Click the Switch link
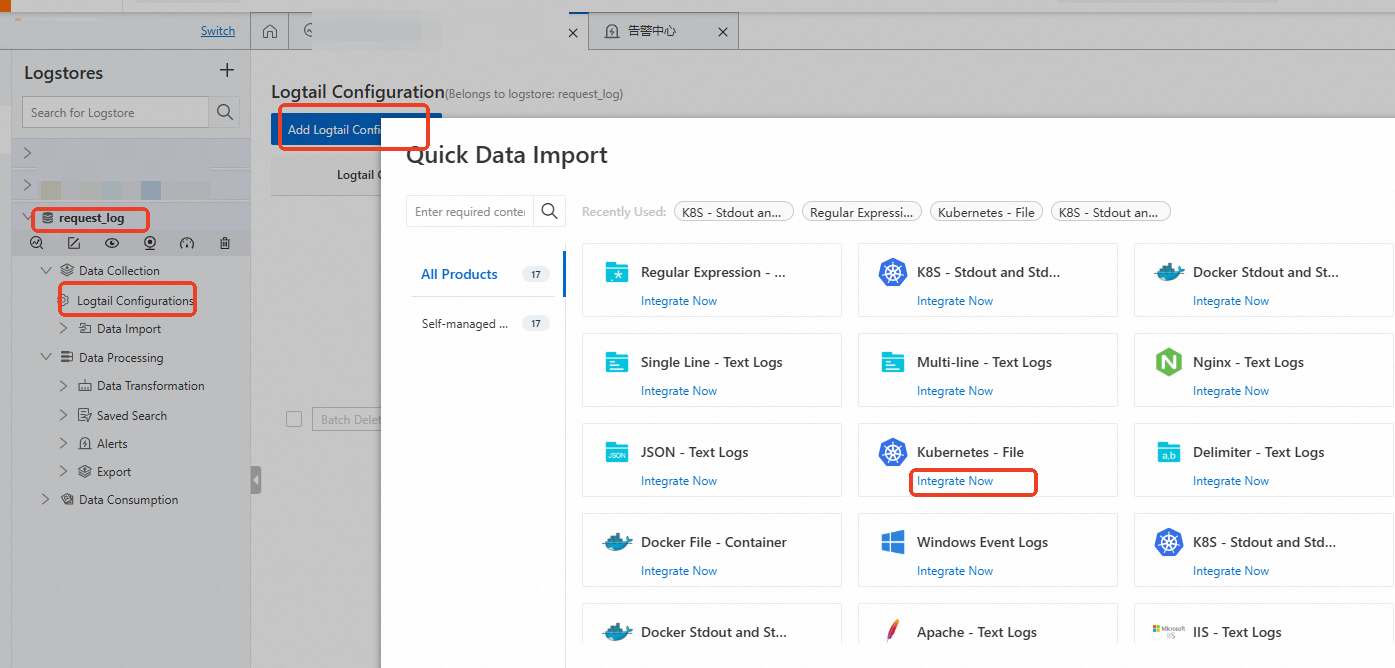 click(x=218, y=31)
